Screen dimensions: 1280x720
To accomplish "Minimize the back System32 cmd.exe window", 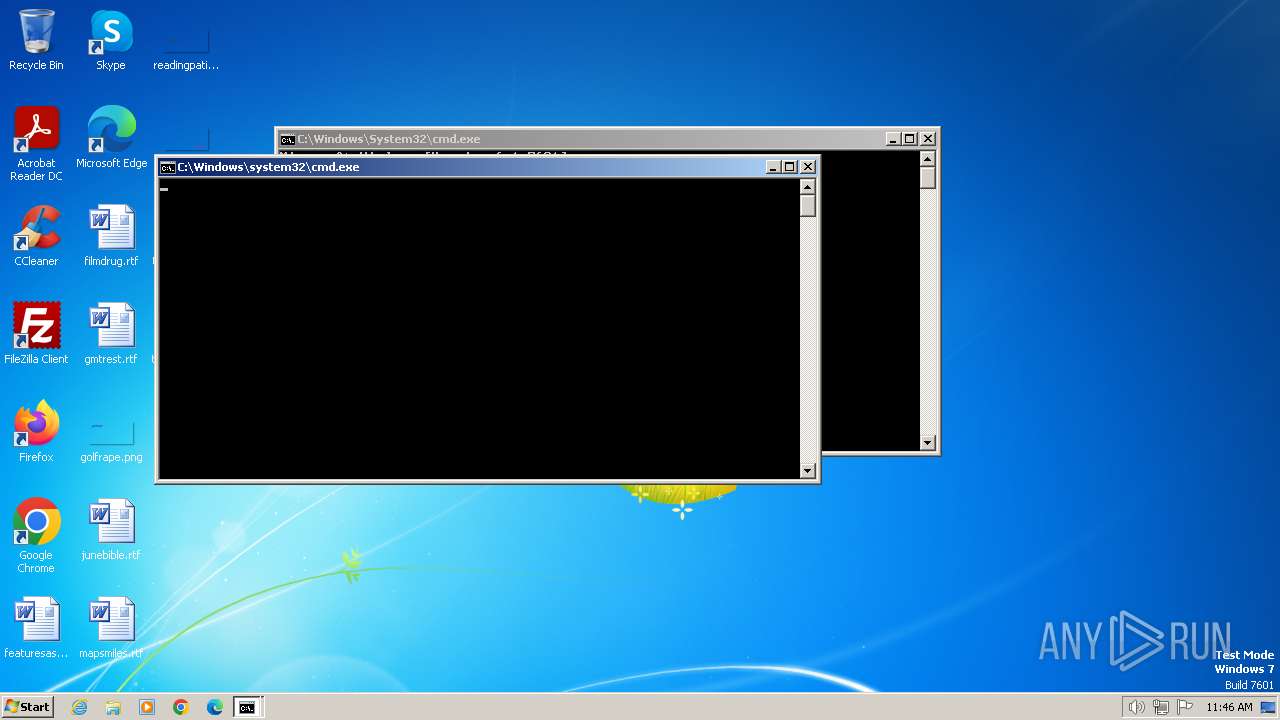I will pos(892,139).
